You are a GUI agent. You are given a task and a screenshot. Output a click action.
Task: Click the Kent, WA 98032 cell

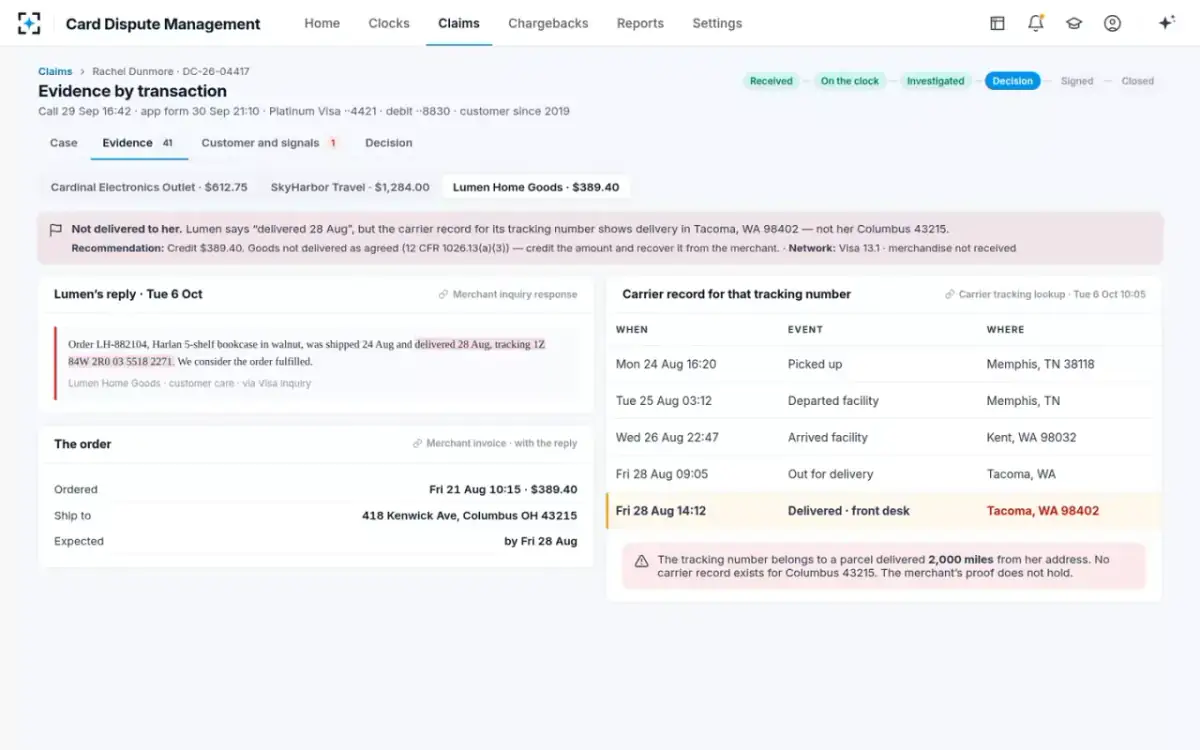(1032, 438)
